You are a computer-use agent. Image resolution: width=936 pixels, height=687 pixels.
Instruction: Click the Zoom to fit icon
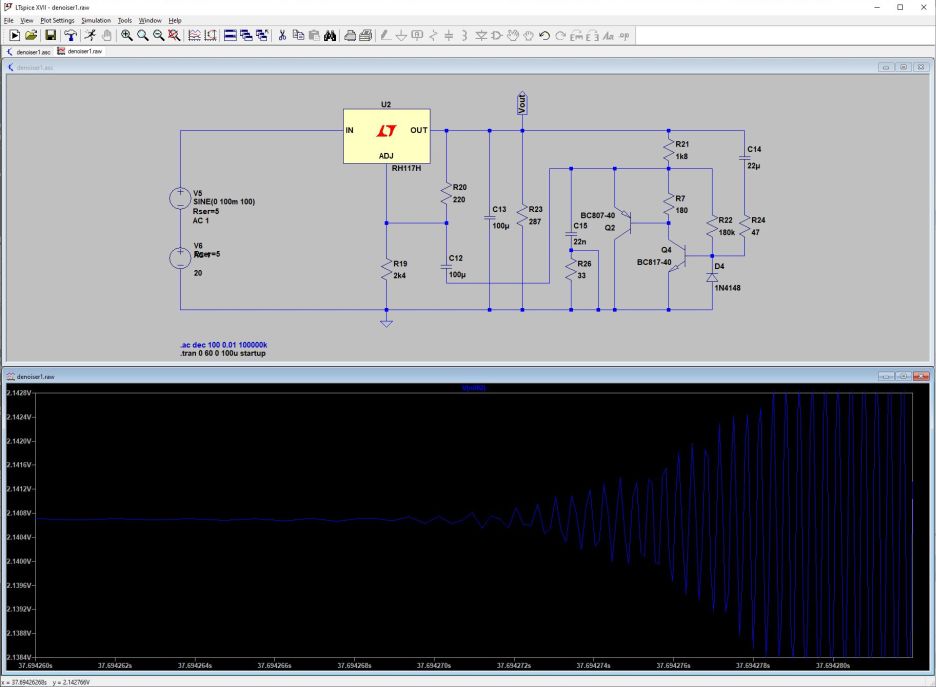pyautogui.click(x=174, y=36)
